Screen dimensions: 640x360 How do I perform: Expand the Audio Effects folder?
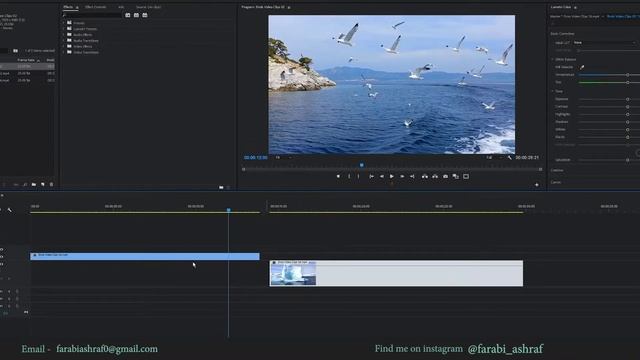point(64,35)
